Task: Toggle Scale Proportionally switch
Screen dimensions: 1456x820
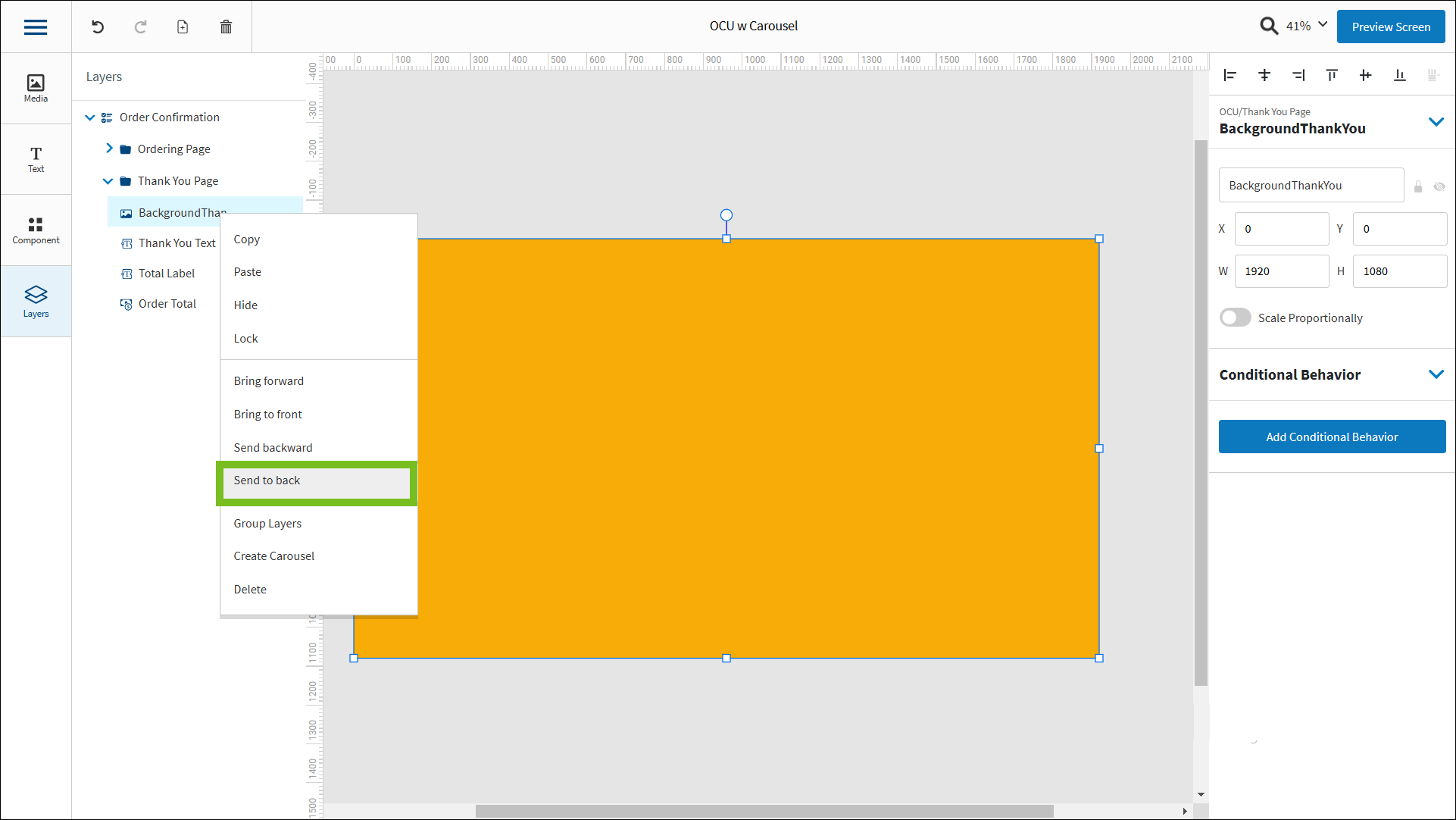Action: 1235,318
